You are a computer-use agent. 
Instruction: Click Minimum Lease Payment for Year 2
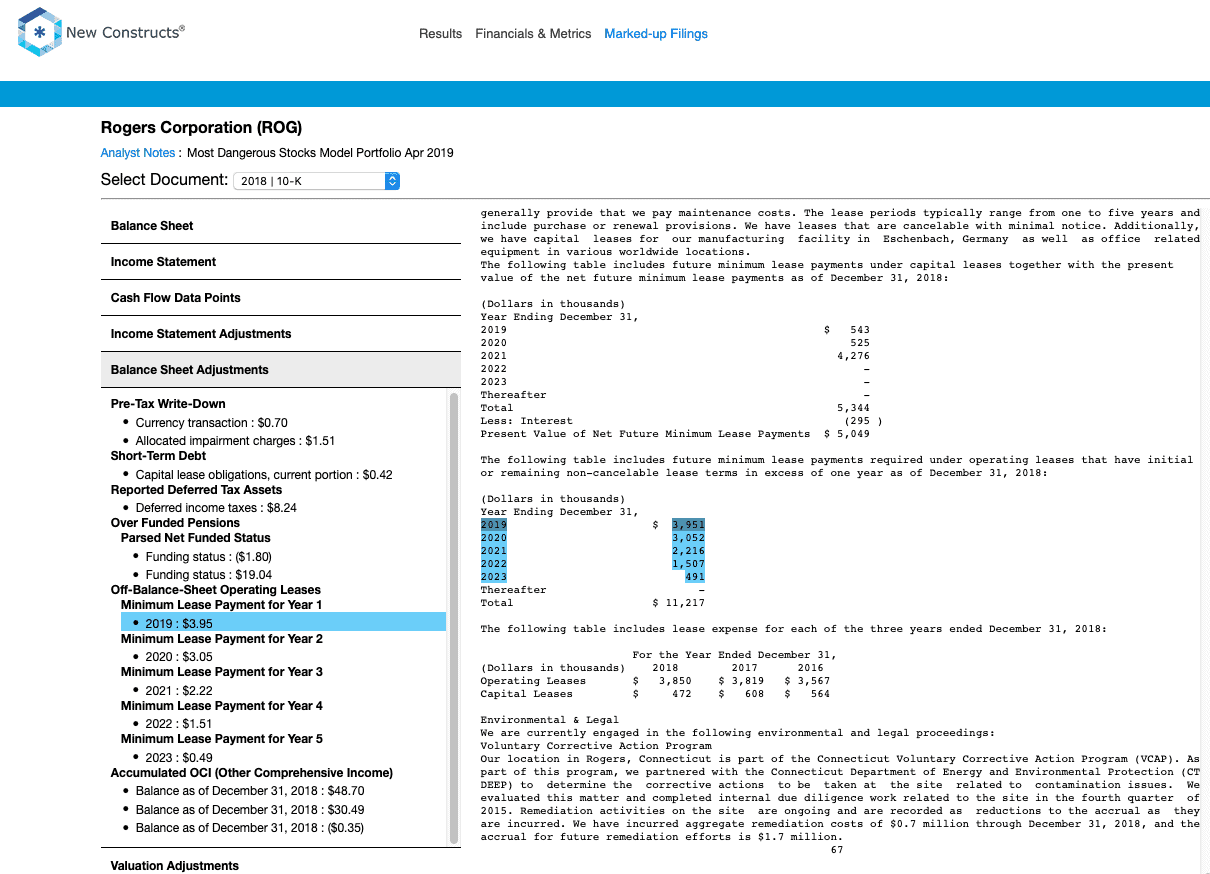pyautogui.click(x=222, y=639)
